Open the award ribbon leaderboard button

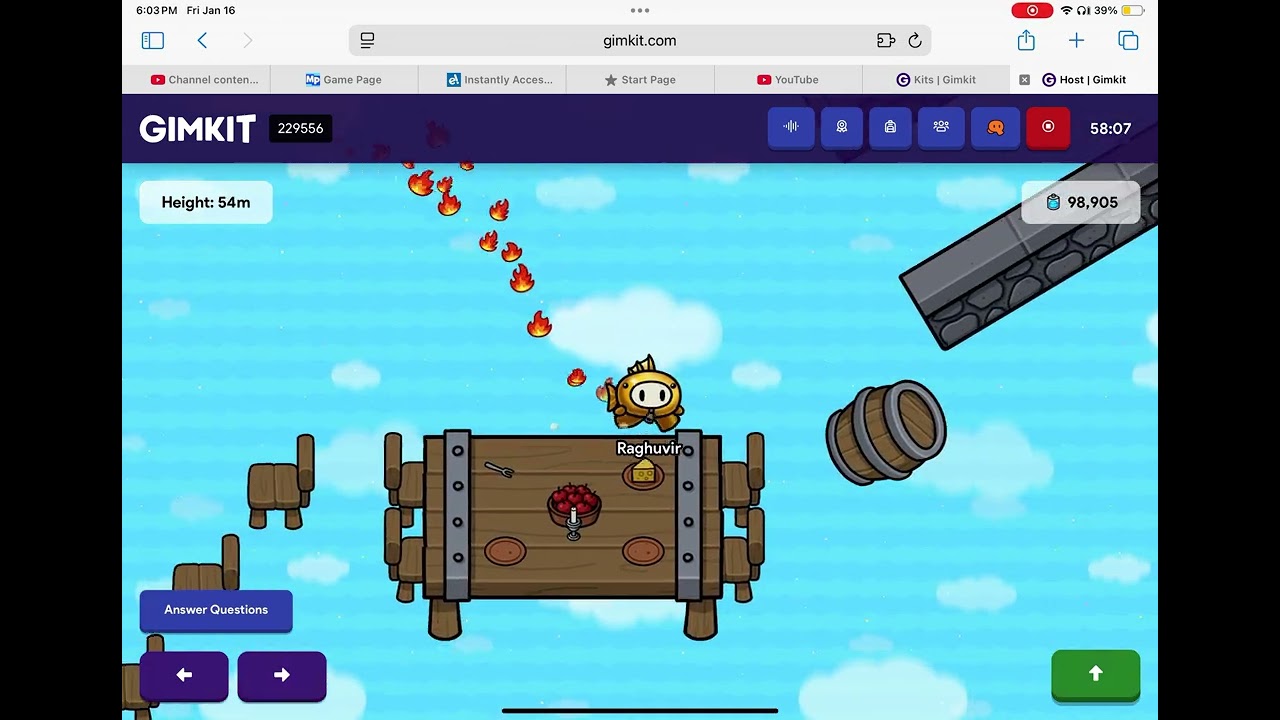pyautogui.click(x=842, y=127)
